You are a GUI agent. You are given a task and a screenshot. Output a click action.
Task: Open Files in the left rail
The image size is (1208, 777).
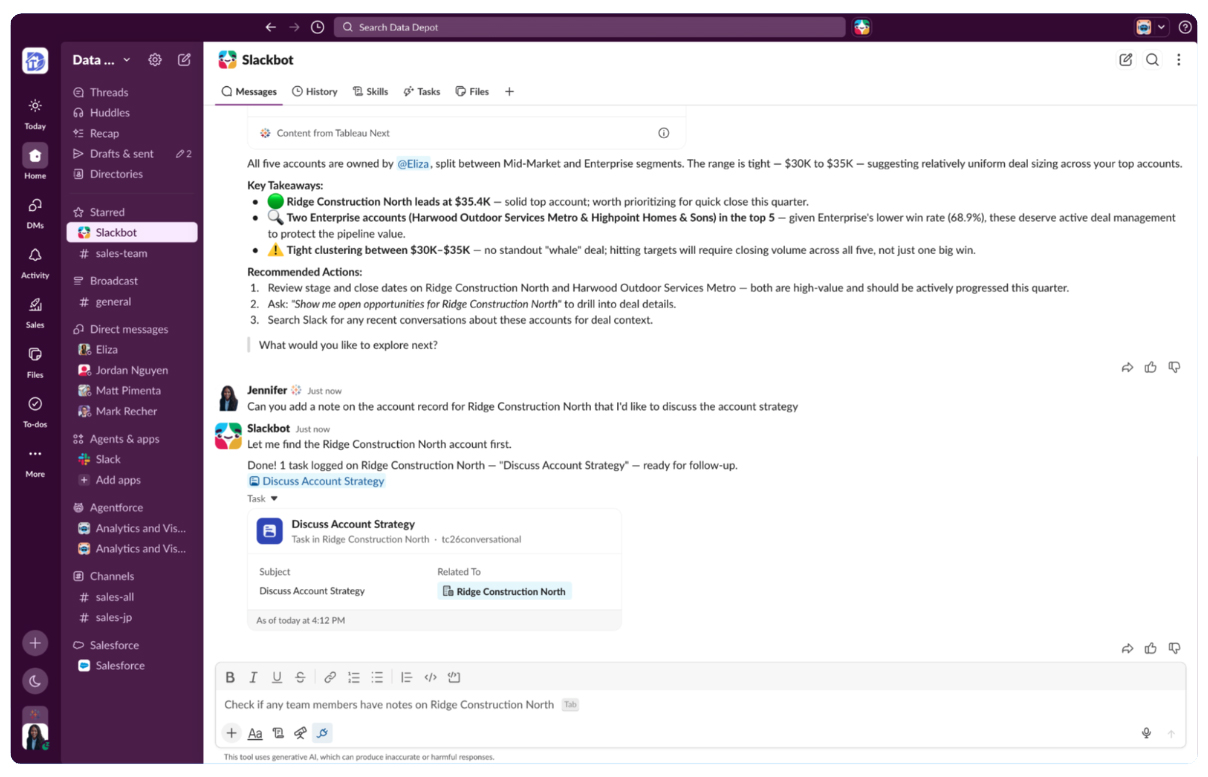coord(35,362)
